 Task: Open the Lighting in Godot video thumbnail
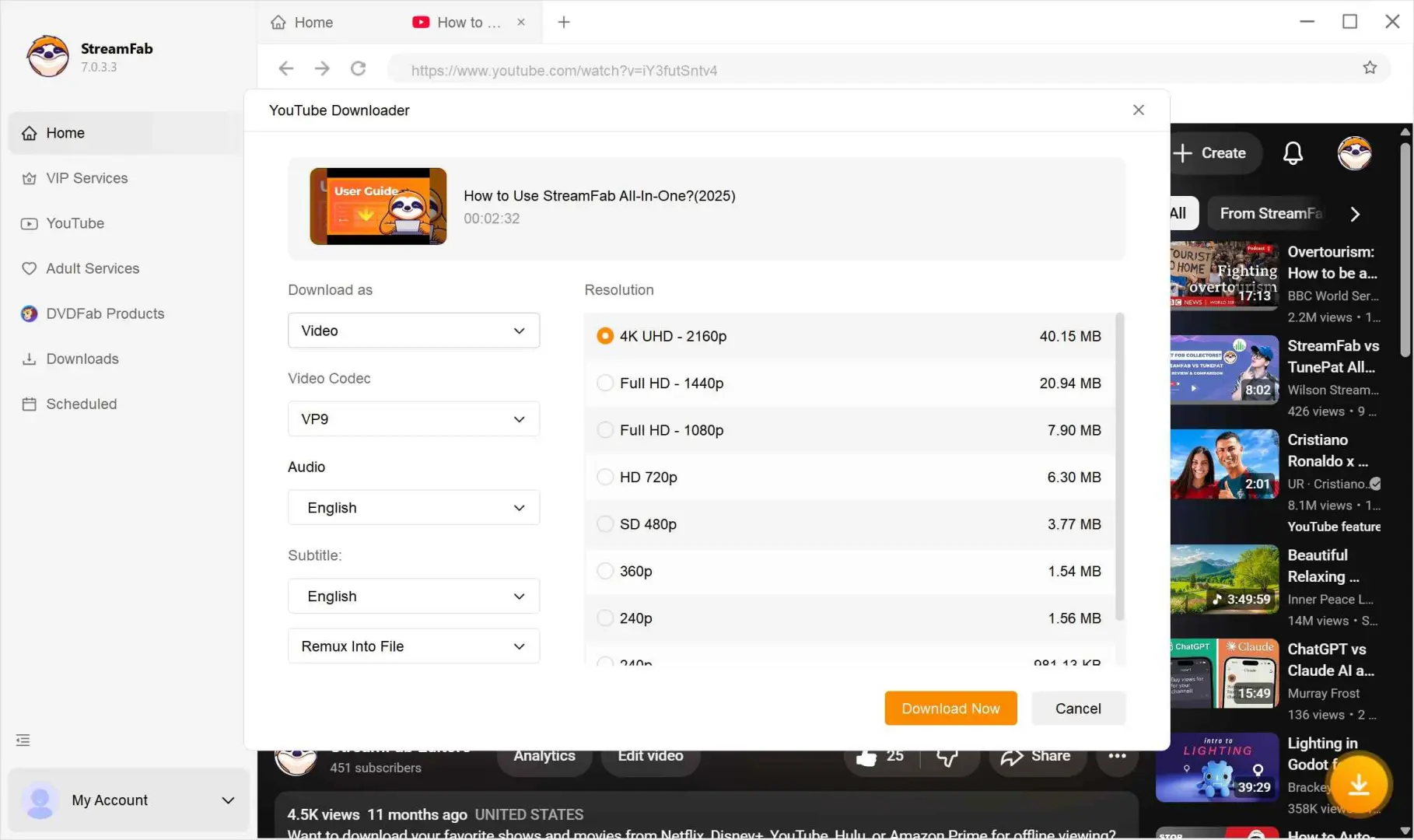pos(1217,768)
